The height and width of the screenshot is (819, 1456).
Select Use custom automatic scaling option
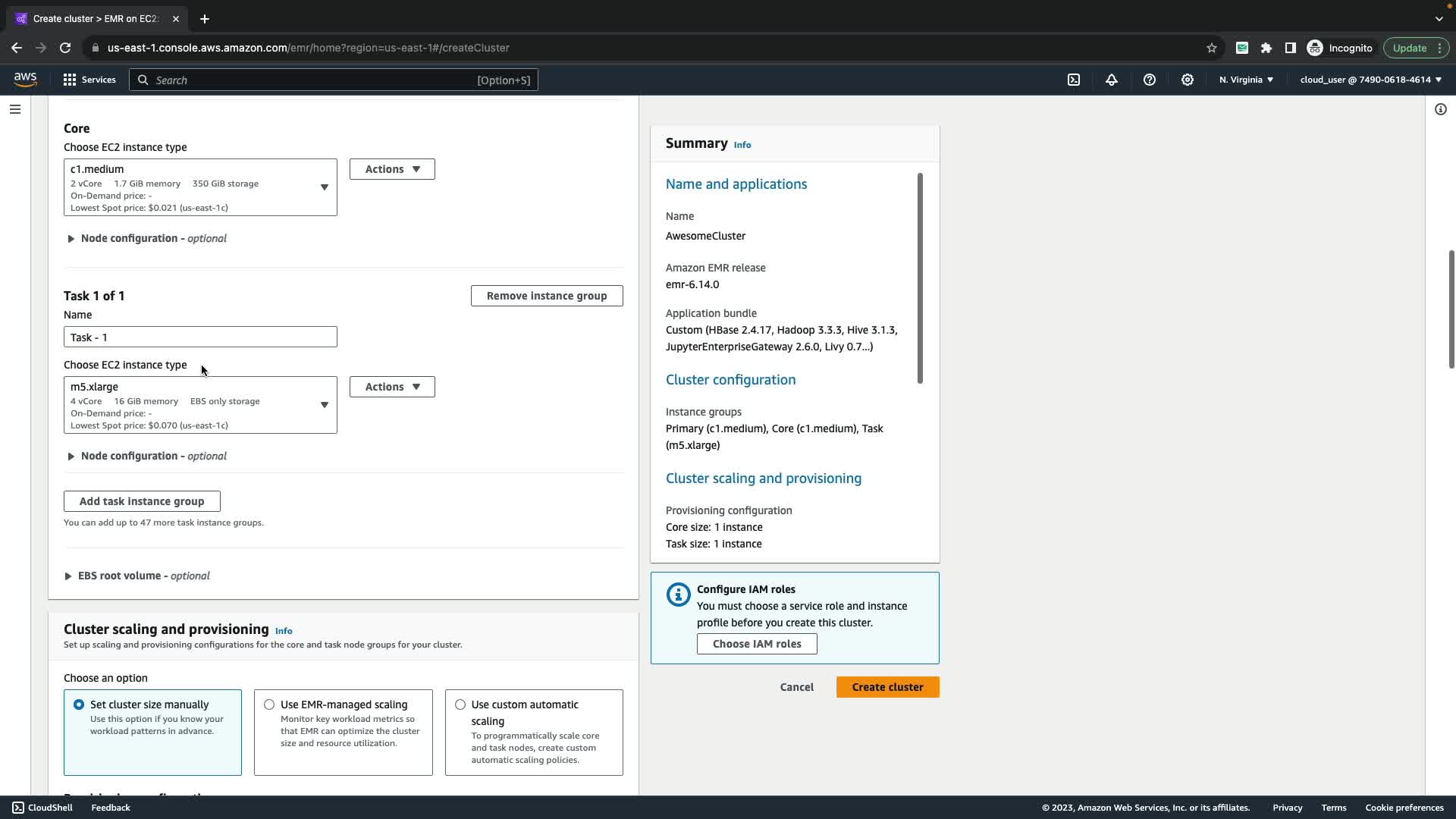coord(460,704)
